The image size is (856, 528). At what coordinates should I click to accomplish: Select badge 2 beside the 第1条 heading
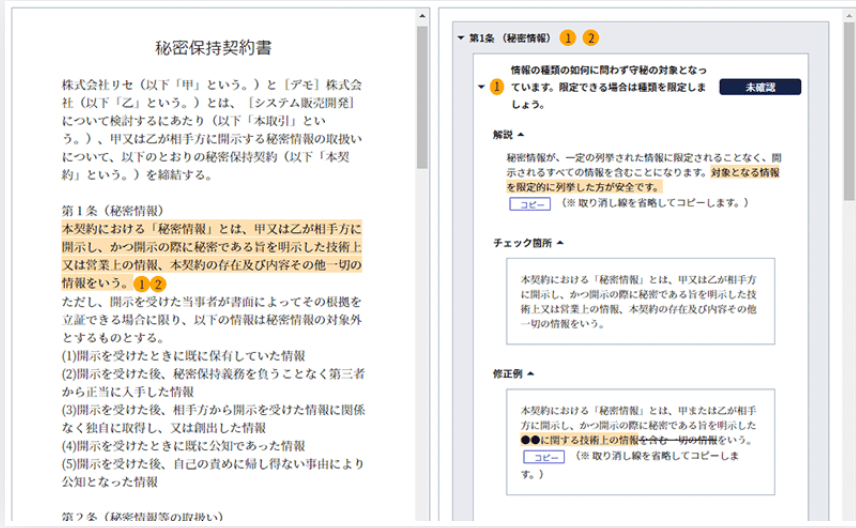[x=591, y=38]
